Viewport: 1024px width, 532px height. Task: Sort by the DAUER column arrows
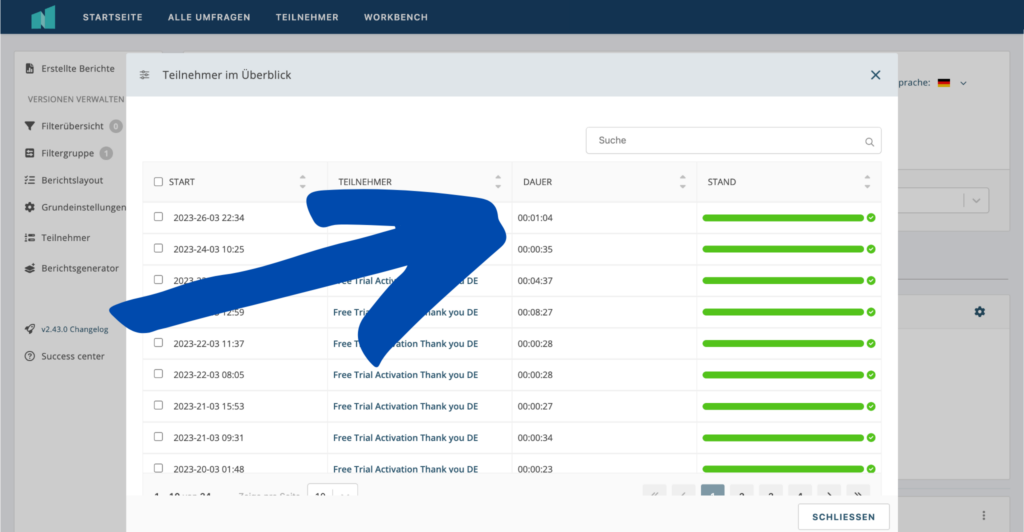click(x=683, y=182)
